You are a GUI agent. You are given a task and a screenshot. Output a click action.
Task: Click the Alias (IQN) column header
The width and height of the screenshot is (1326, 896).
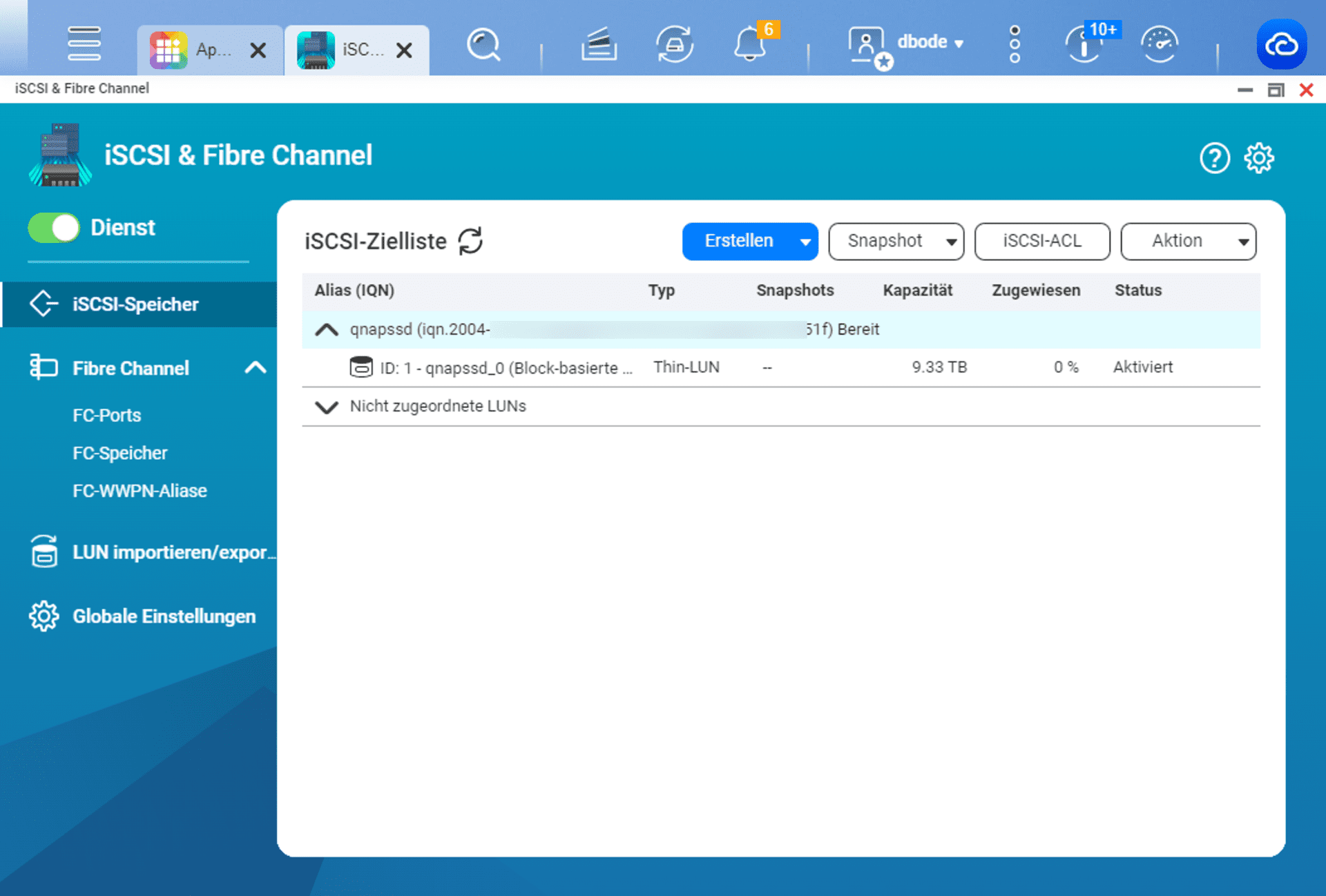click(x=354, y=291)
